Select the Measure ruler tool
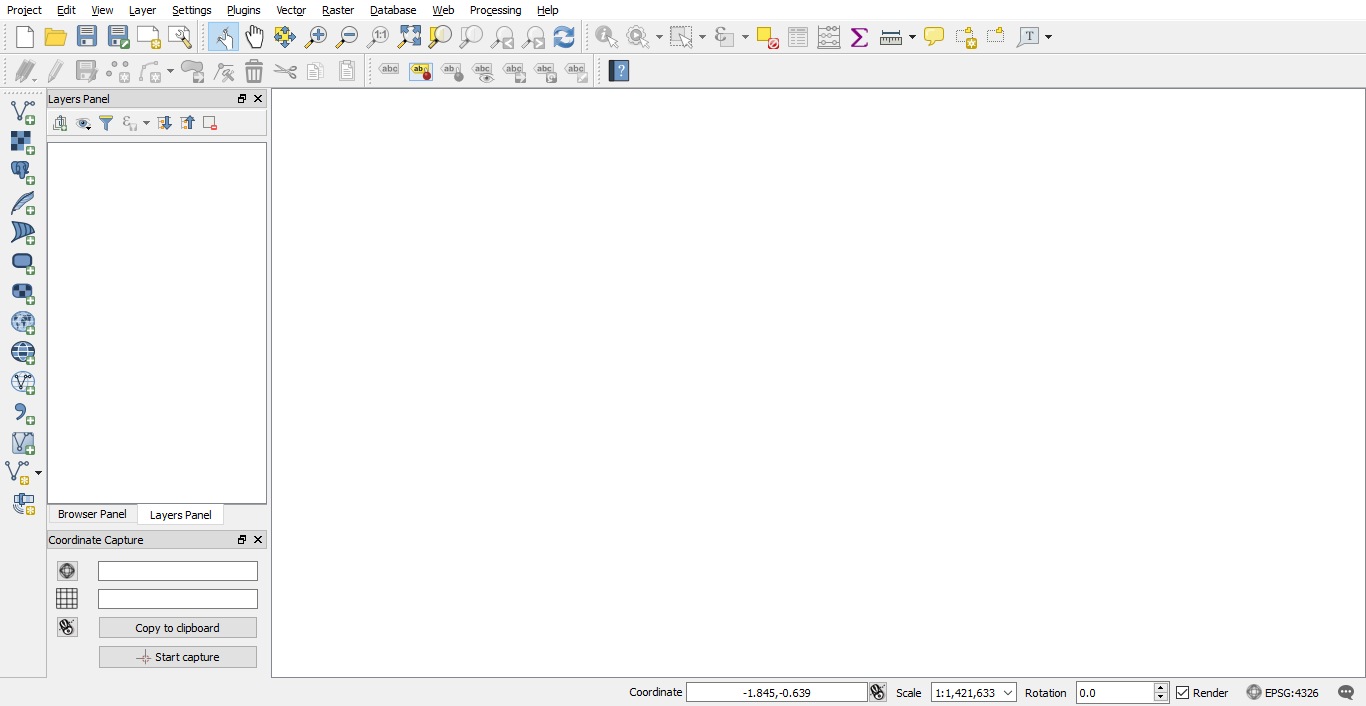Viewport: 1366px width, 706px height. click(x=891, y=37)
